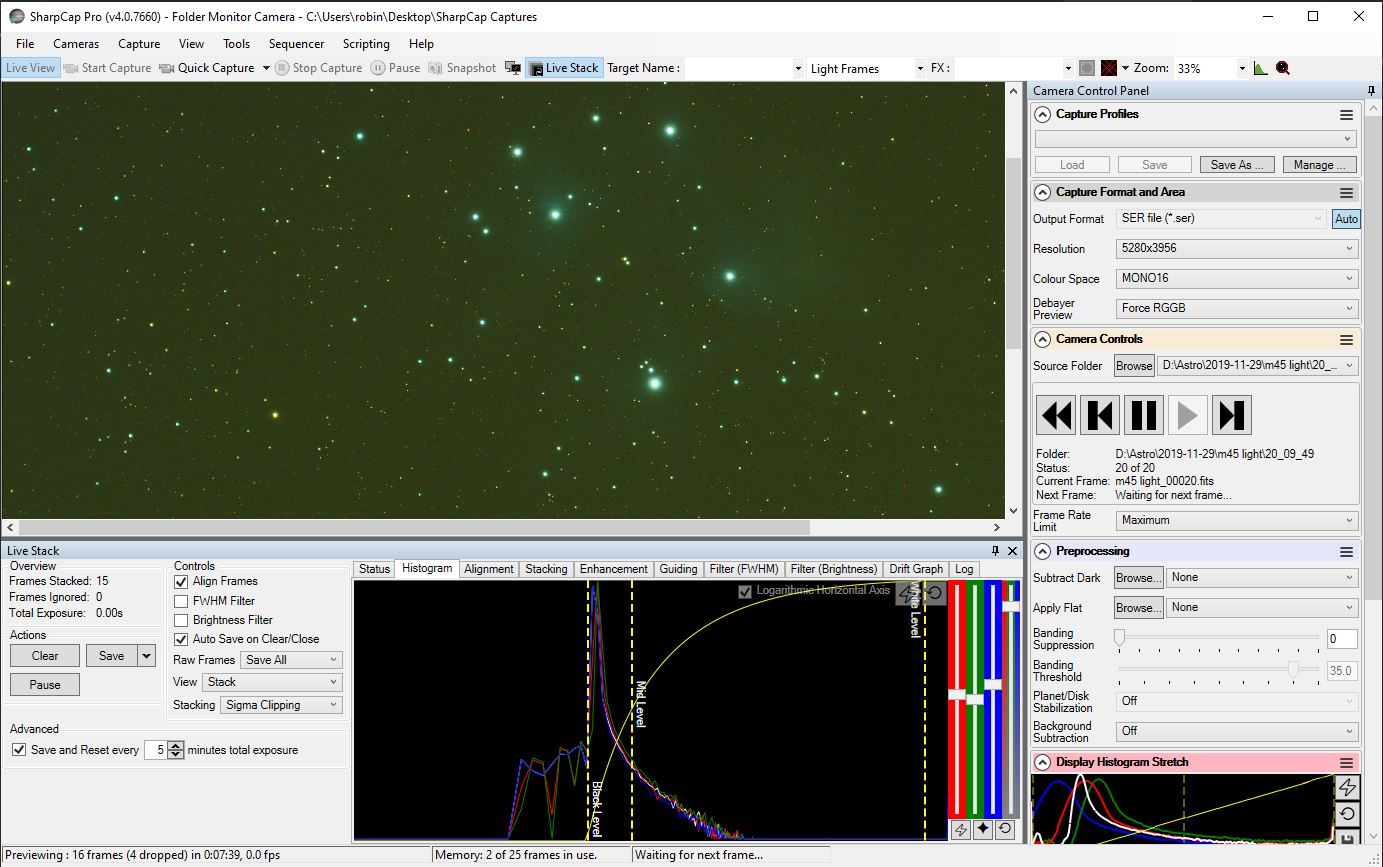Click the Snapshot toolbar button
The width and height of the screenshot is (1383, 867).
point(462,68)
